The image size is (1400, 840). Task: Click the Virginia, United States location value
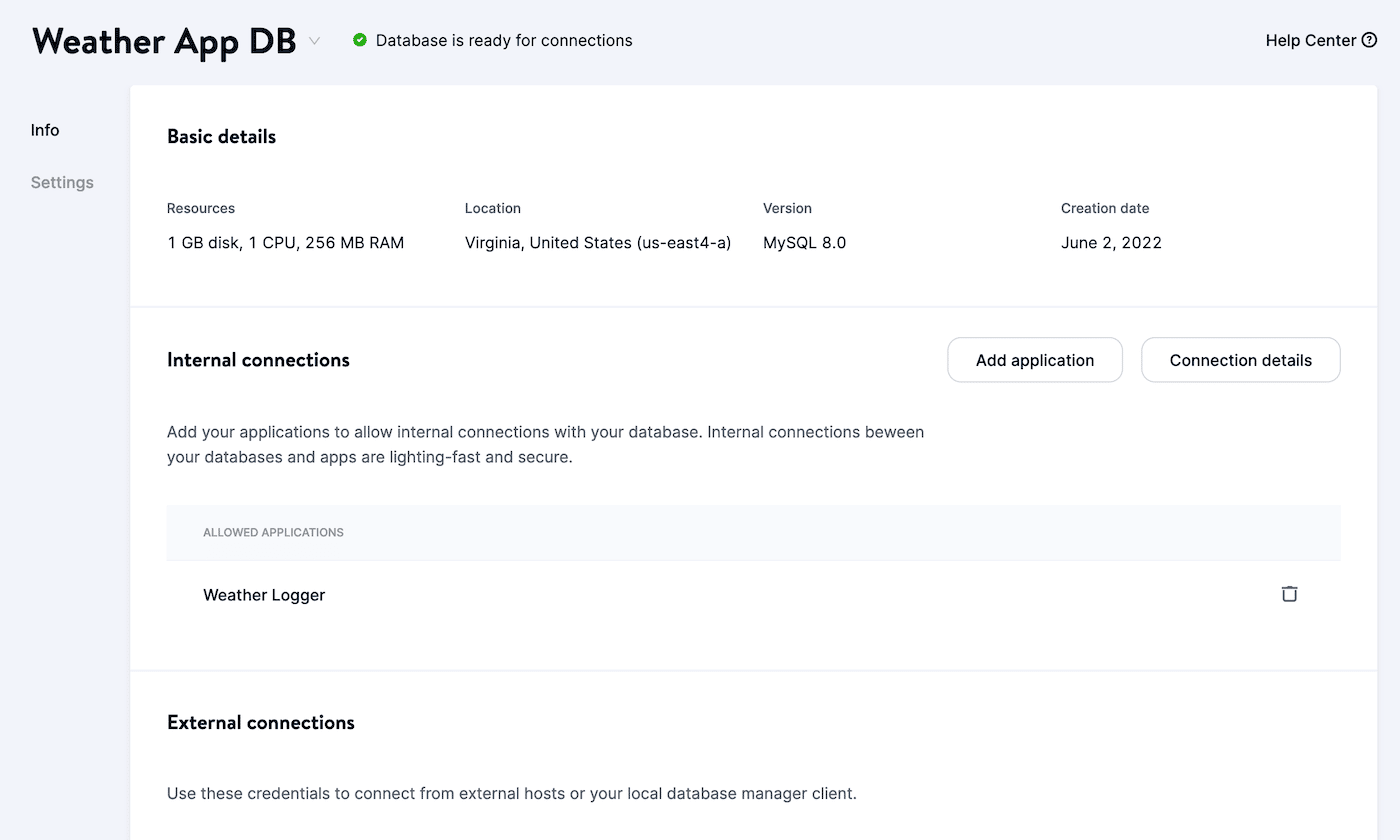click(x=598, y=243)
